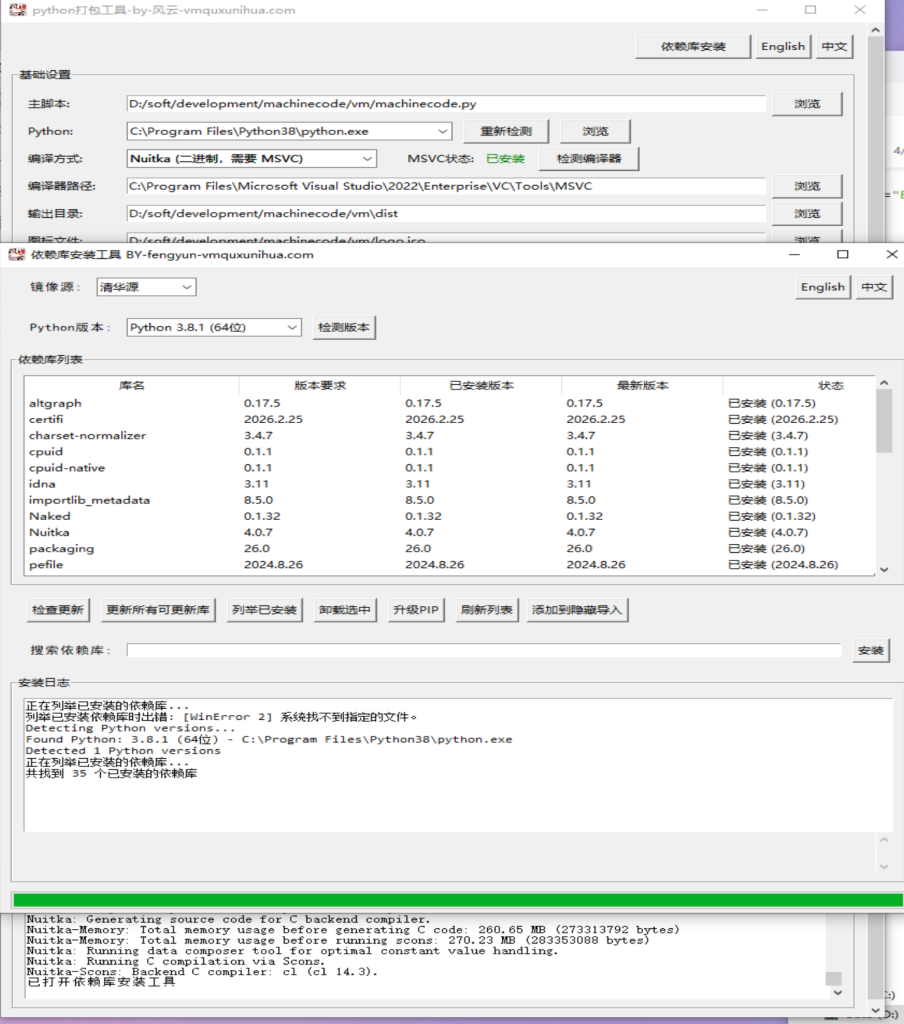
Task: Click 检查更新 to check for updates
Action: (x=57, y=609)
